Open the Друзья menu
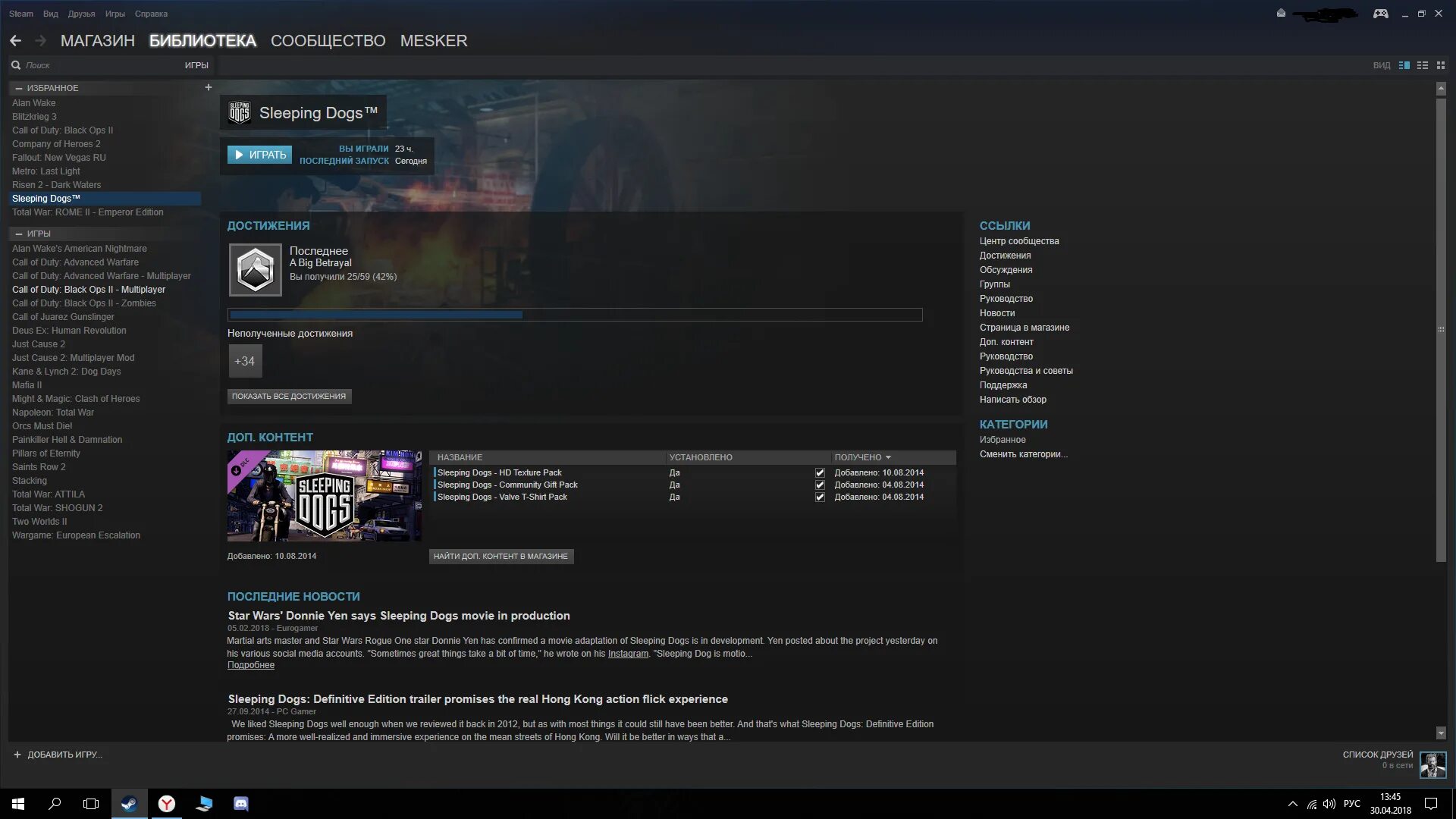Viewport: 1456px width, 819px height. 81,14
